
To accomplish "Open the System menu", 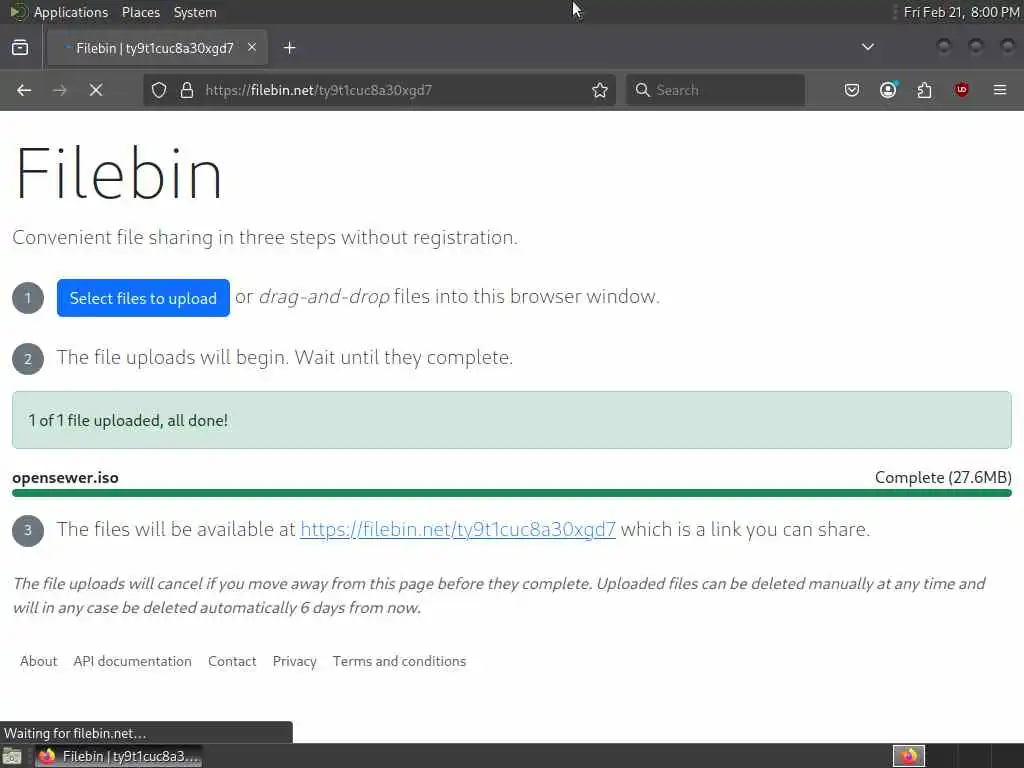I will [x=195, y=12].
